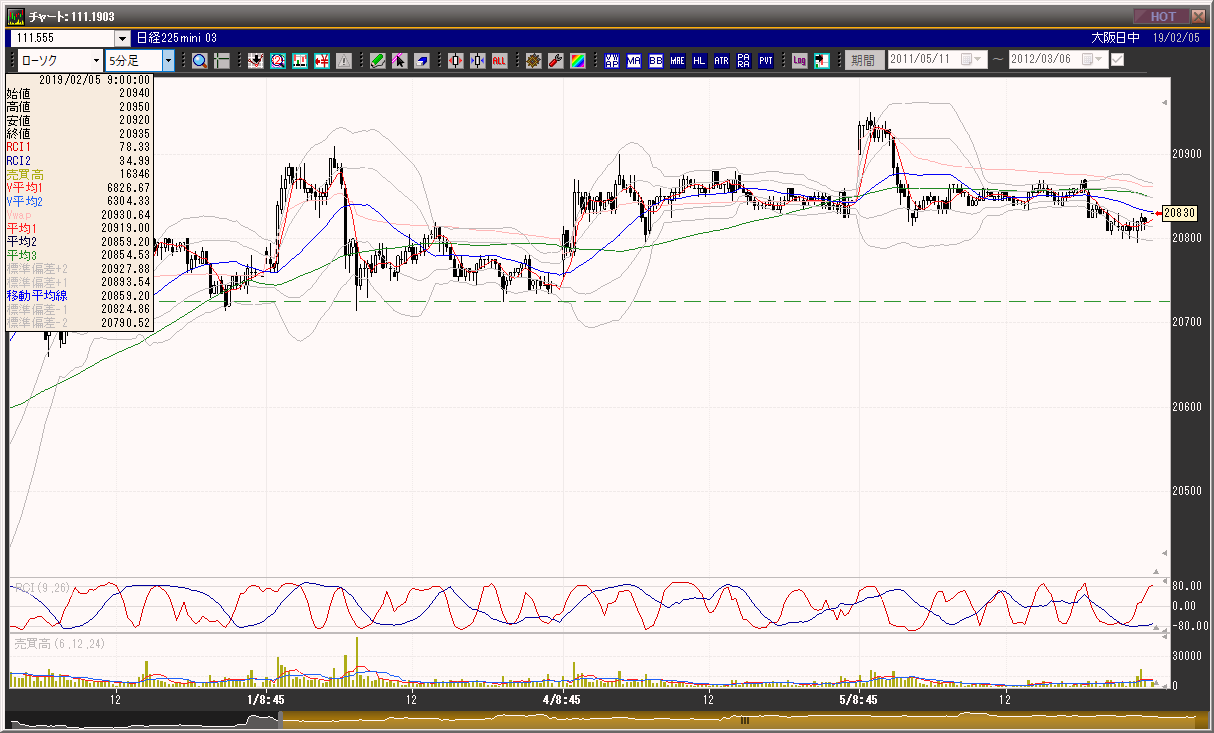The image size is (1214, 733).
Task: Click the candle shrink-width icon
Action: click(477, 61)
